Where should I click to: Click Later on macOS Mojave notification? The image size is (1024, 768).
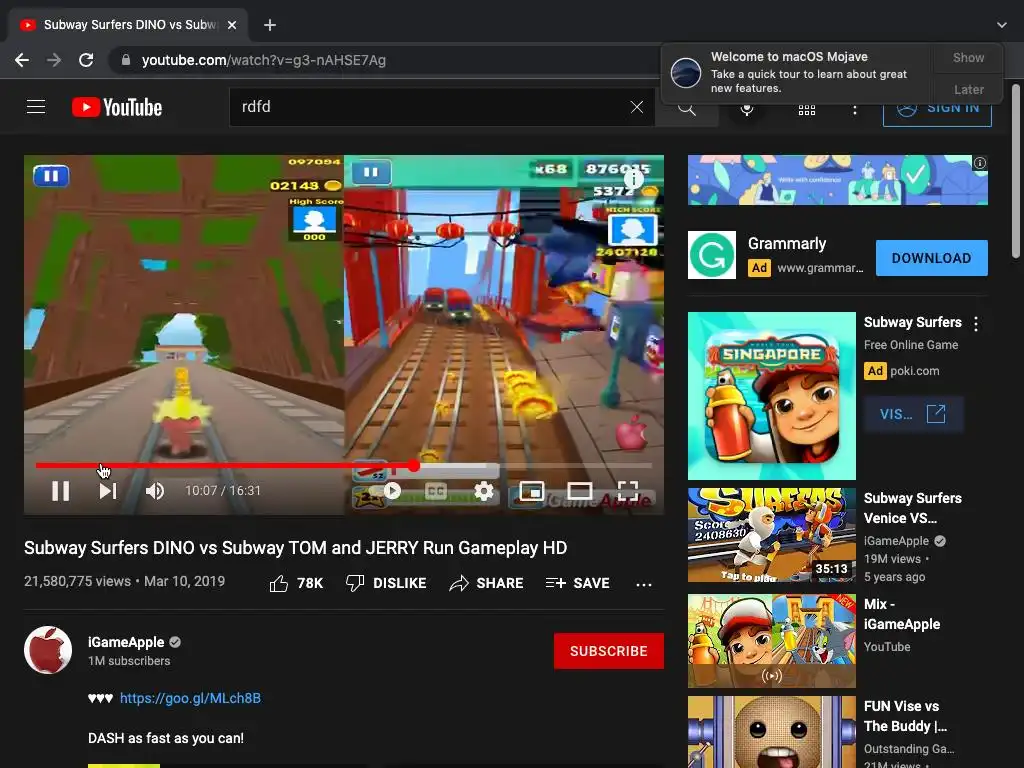[x=968, y=89]
